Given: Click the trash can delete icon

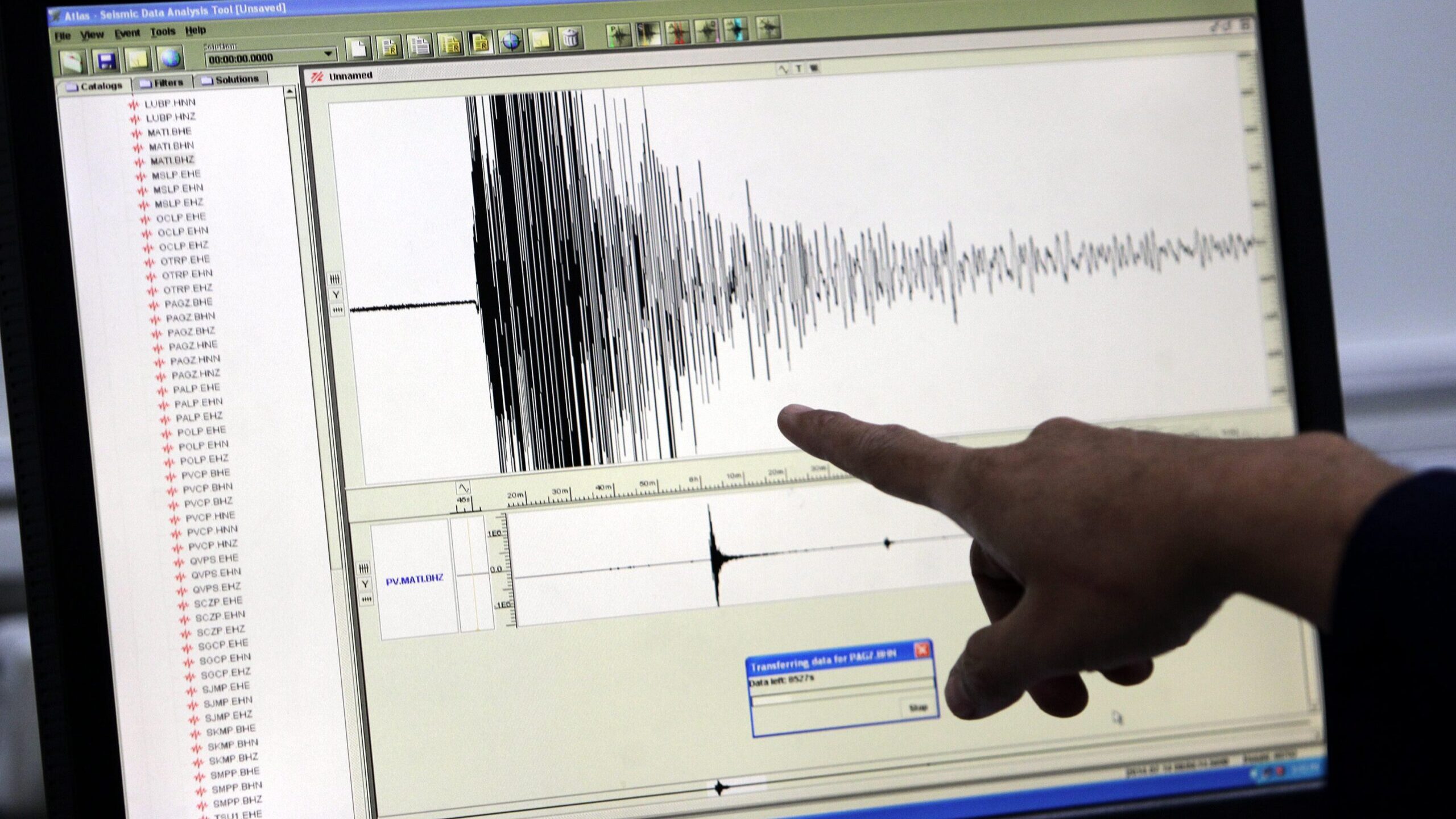Looking at the screenshot, I should pos(570,39).
